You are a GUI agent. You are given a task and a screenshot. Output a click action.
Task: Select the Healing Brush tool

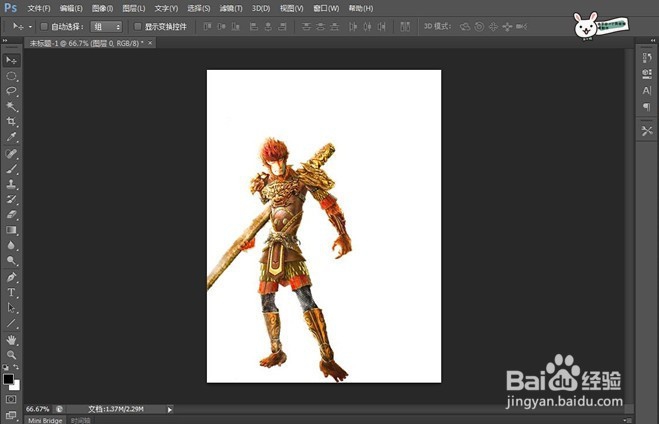[11, 153]
